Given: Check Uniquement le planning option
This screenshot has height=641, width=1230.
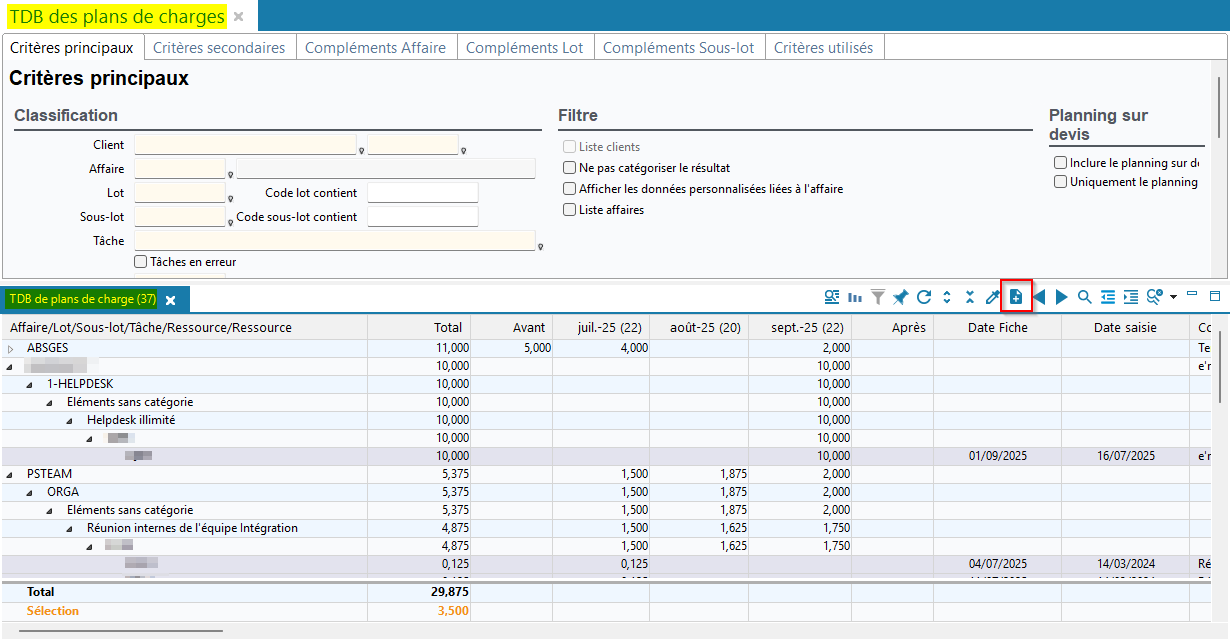Looking at the screenshot, I should click(1061, 182).
